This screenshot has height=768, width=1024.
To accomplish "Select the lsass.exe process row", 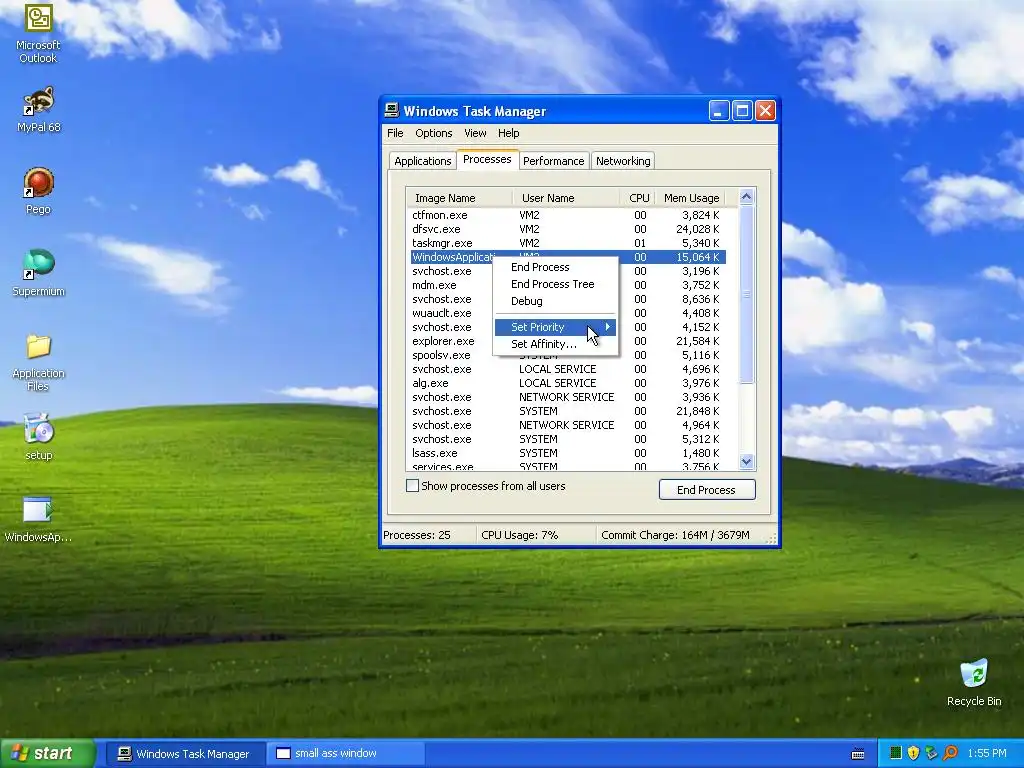I will click(568, 453).
